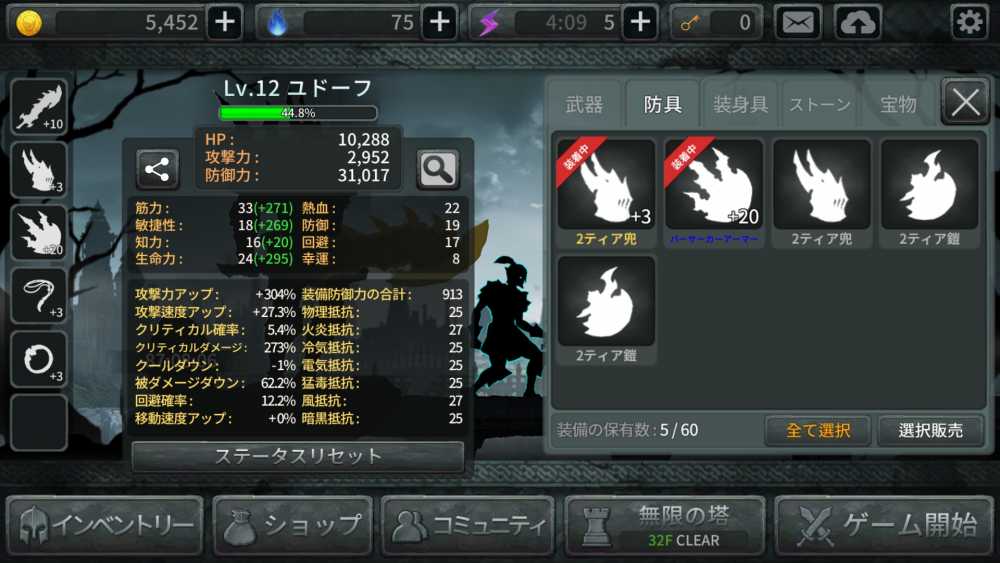Screen dimensions: 1000x563
Task: Click the experience progress bar 44.8%
Action: coord(298,113)
